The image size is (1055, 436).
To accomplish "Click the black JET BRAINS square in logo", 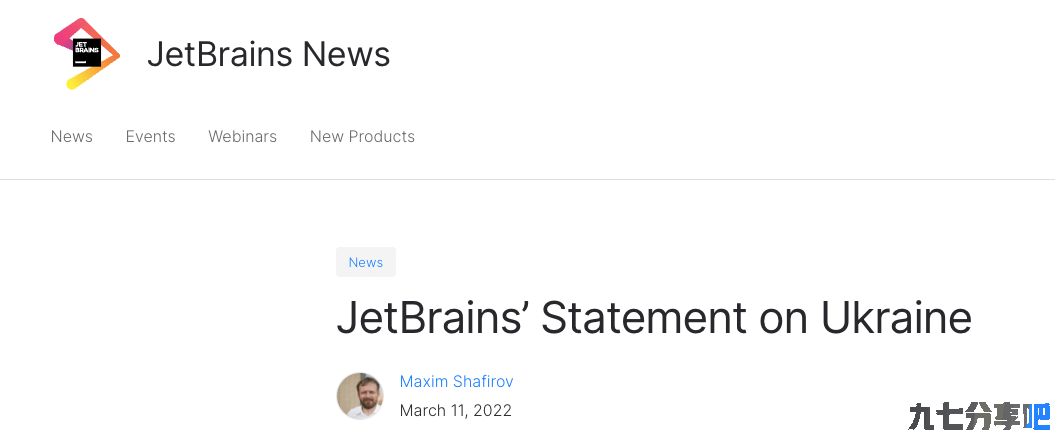I will (87, 53).
